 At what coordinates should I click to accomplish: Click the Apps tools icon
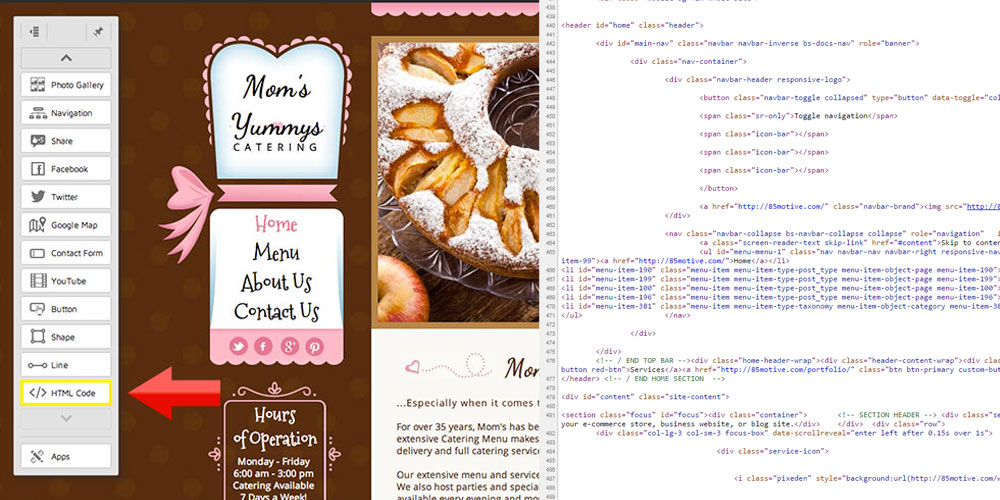[x=38, y=457]
